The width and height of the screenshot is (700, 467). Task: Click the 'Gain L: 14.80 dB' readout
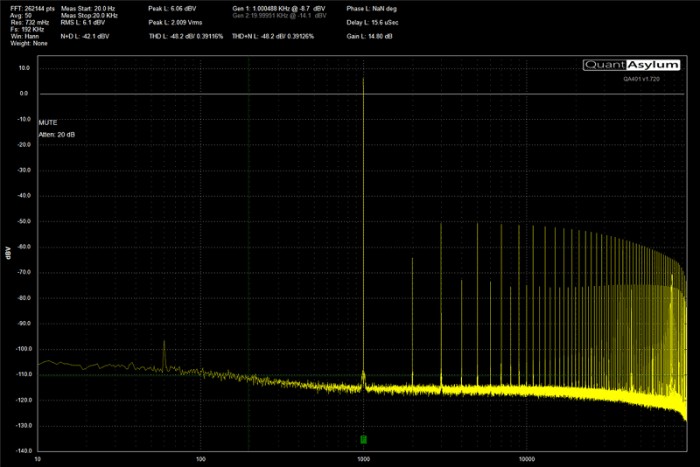(369, 37)
